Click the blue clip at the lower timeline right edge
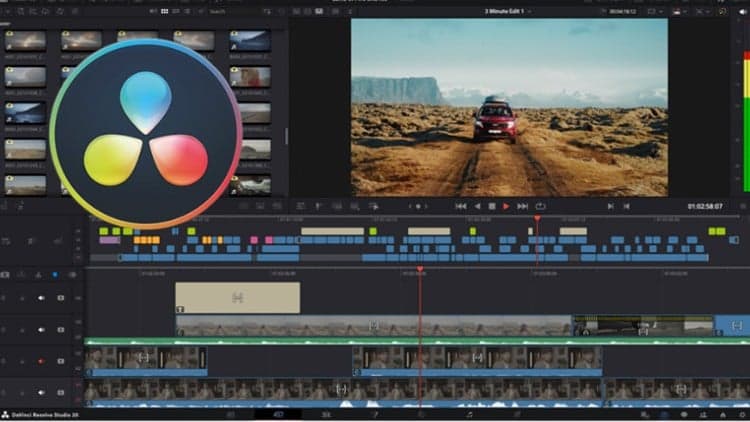Image resolution: width=750 pixels, height=422 pixels. click(732, 325)
